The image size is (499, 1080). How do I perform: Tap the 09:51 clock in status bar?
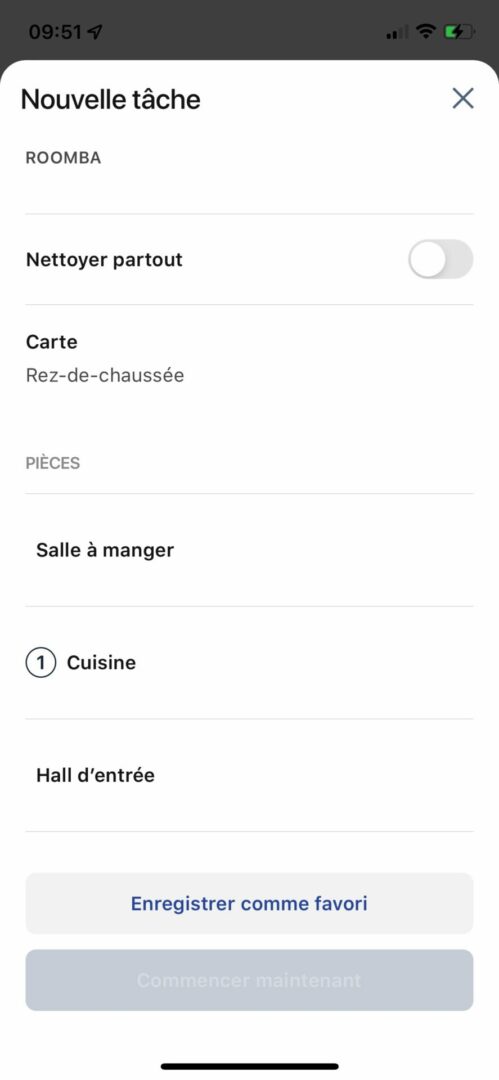click(x=55, y=31)
